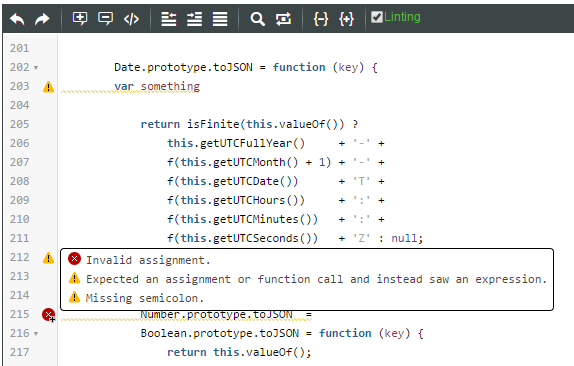Viewport: 574px width, 366px height.
Task: Click 'null;' on line 211
Action: coord(407,239)
